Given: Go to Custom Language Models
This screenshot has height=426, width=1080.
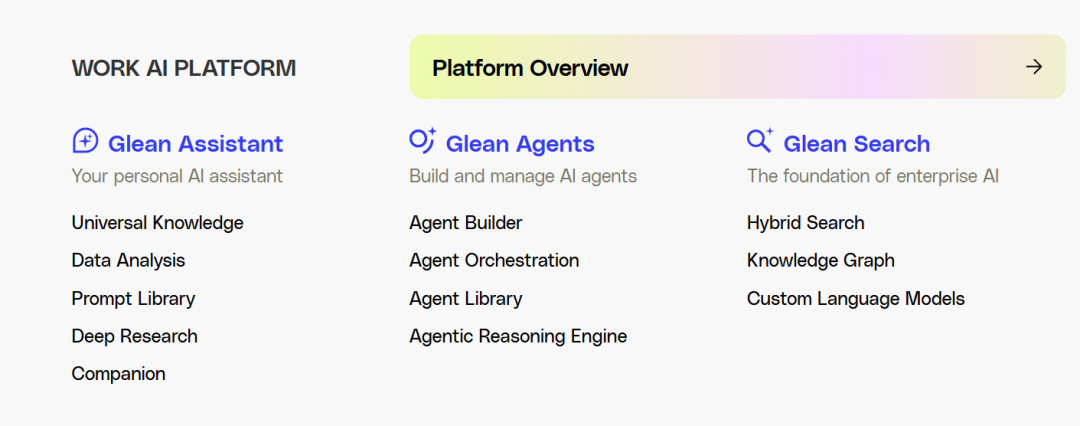Looking at the screenshot, I should point(855,298).
